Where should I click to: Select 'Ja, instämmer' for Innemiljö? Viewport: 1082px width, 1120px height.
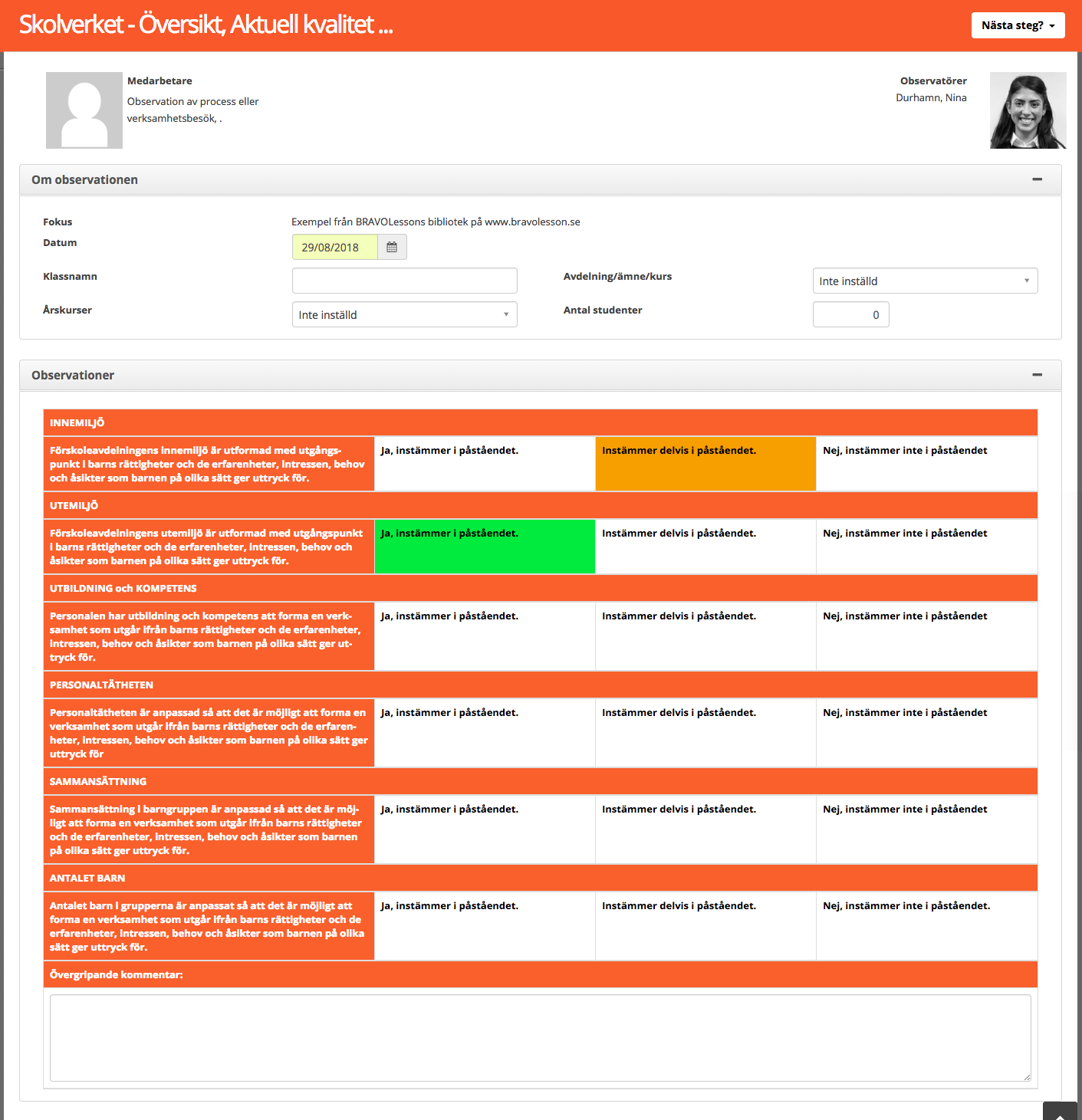click(485, 464)
